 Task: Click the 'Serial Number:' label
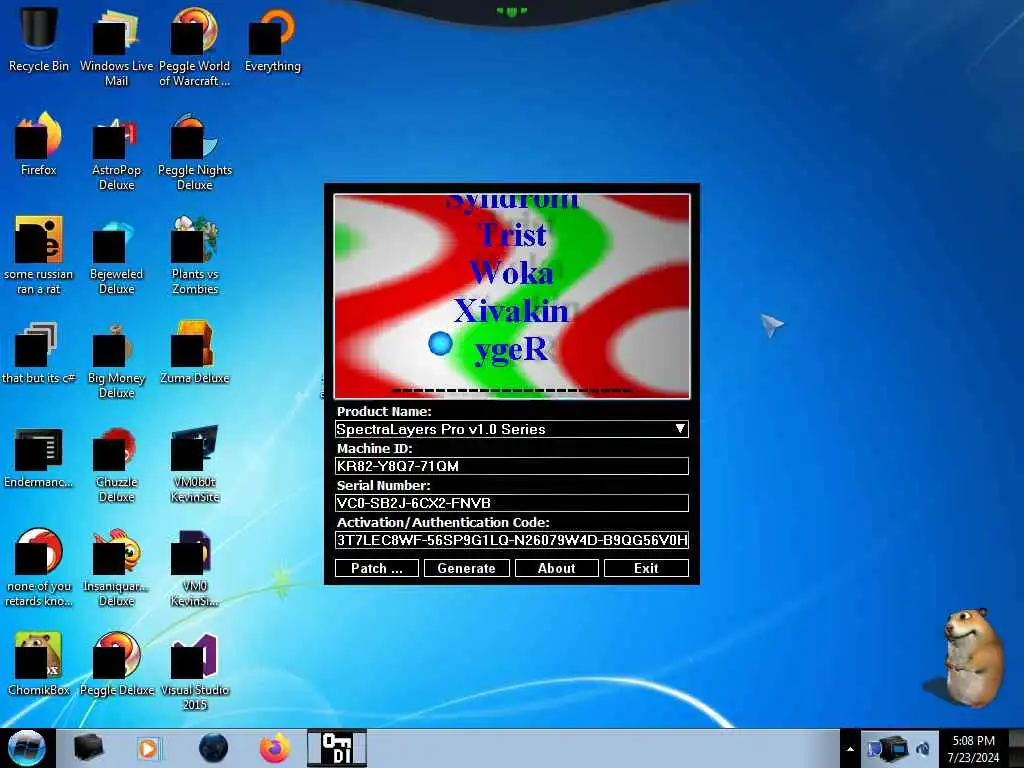pyautogui.click(x=383, y=485)
